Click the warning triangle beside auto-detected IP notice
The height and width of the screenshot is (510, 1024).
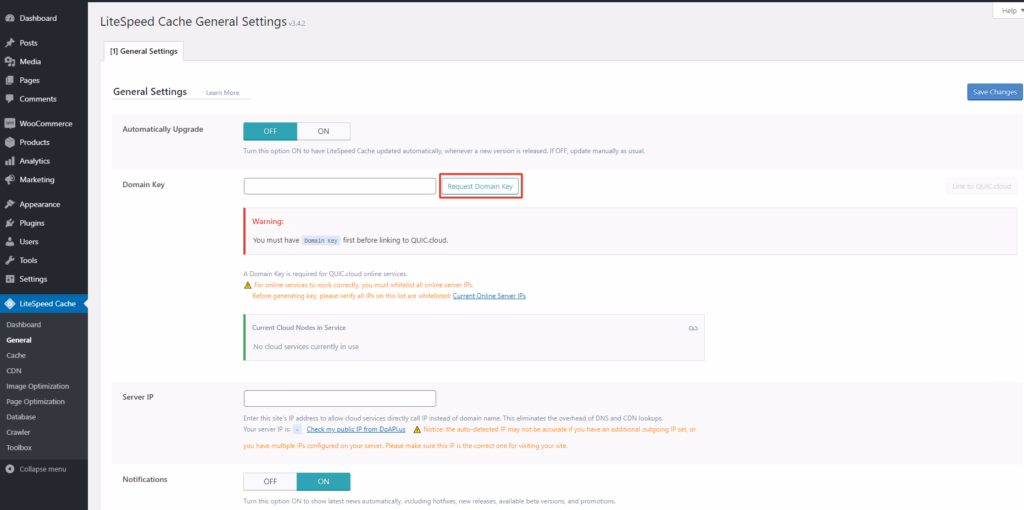(417, 430)
